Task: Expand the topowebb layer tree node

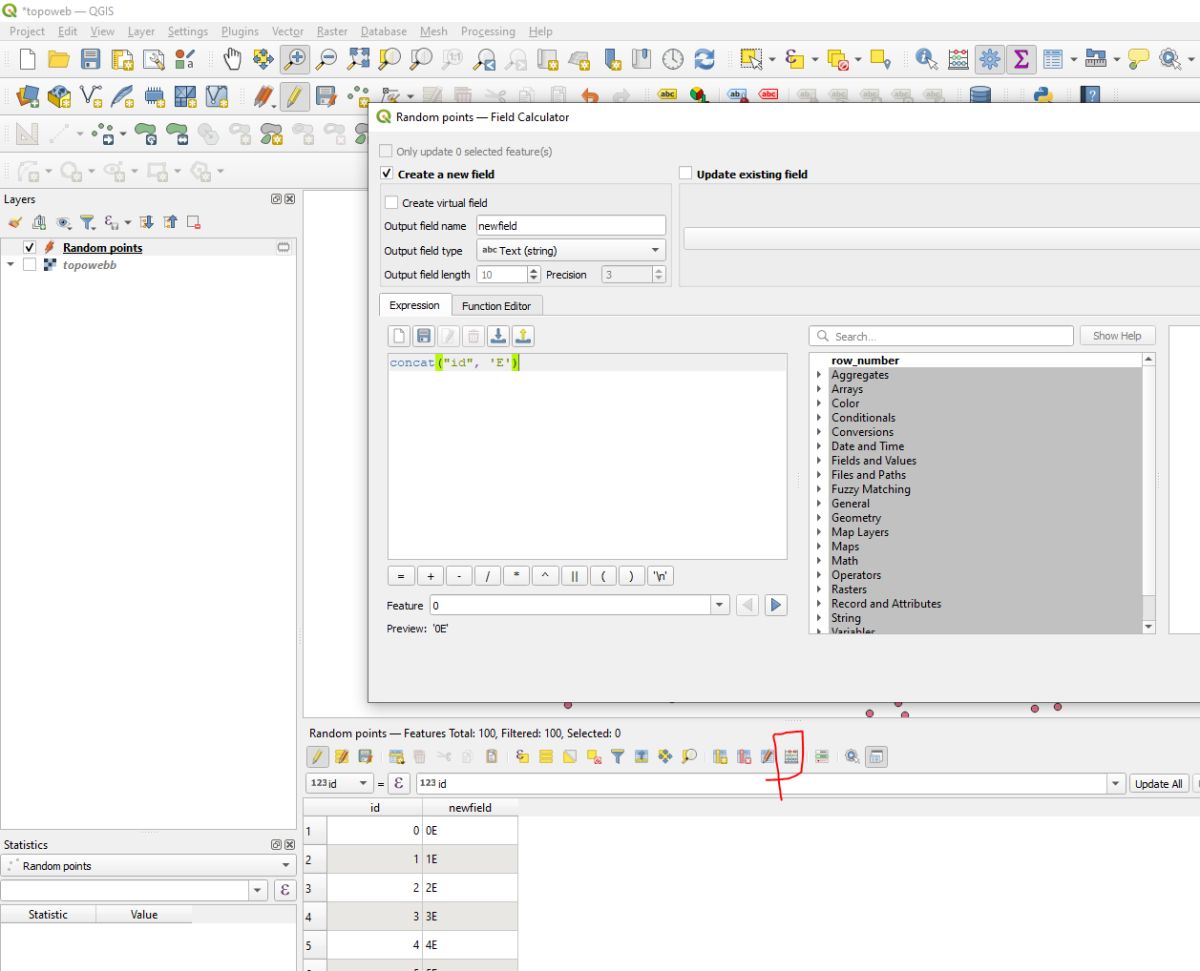Action: [x=11, y=265]
